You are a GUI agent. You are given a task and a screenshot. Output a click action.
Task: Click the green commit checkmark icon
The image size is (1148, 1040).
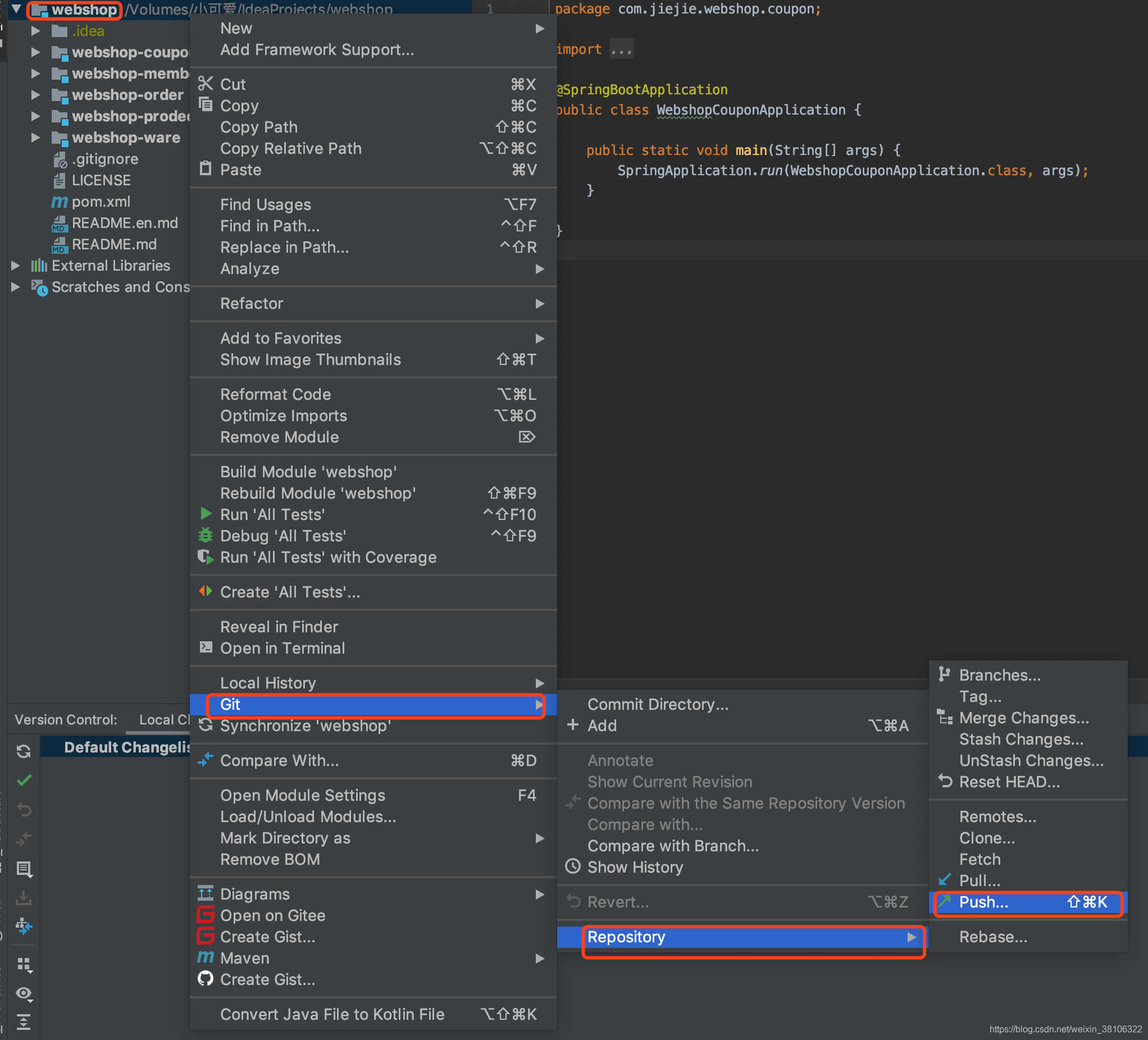[x=24, y=781]
